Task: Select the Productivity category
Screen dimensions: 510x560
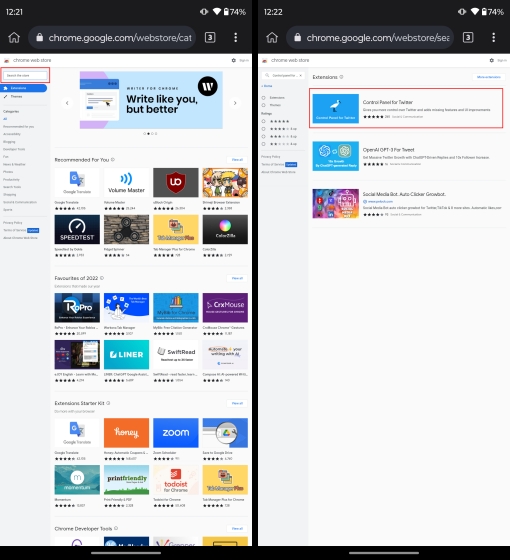Action: pos(11,179)
